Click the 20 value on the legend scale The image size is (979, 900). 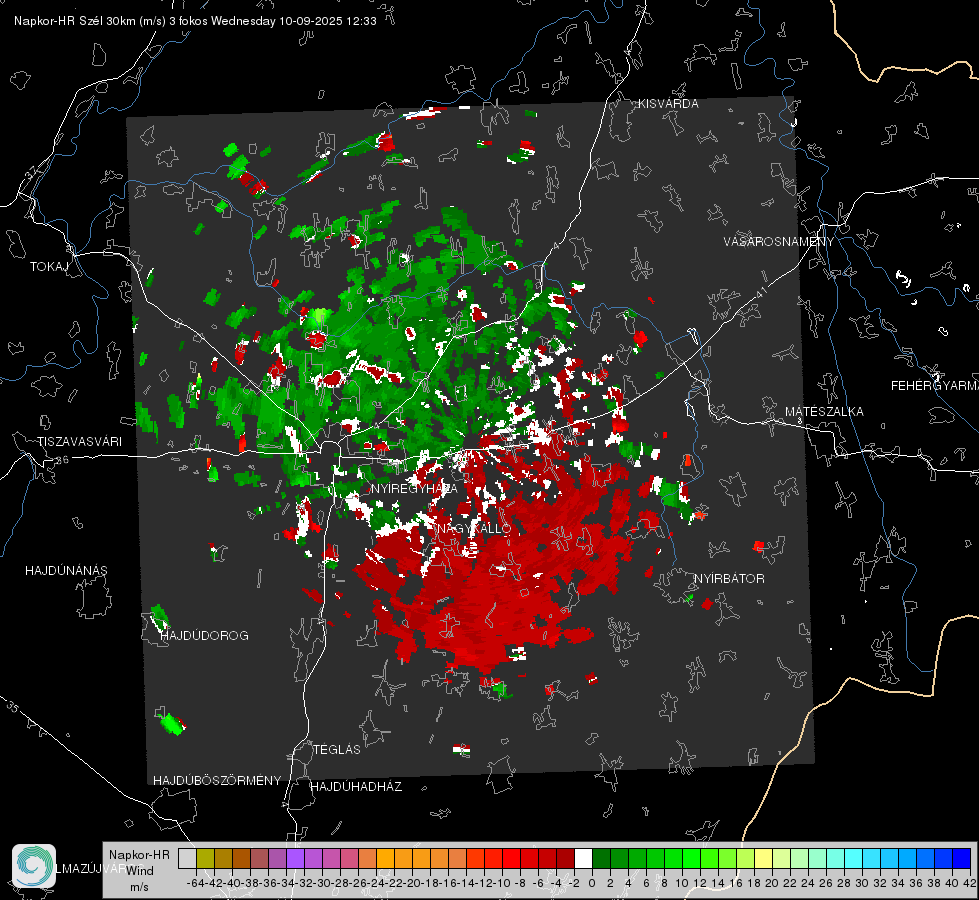pos(772,883)
